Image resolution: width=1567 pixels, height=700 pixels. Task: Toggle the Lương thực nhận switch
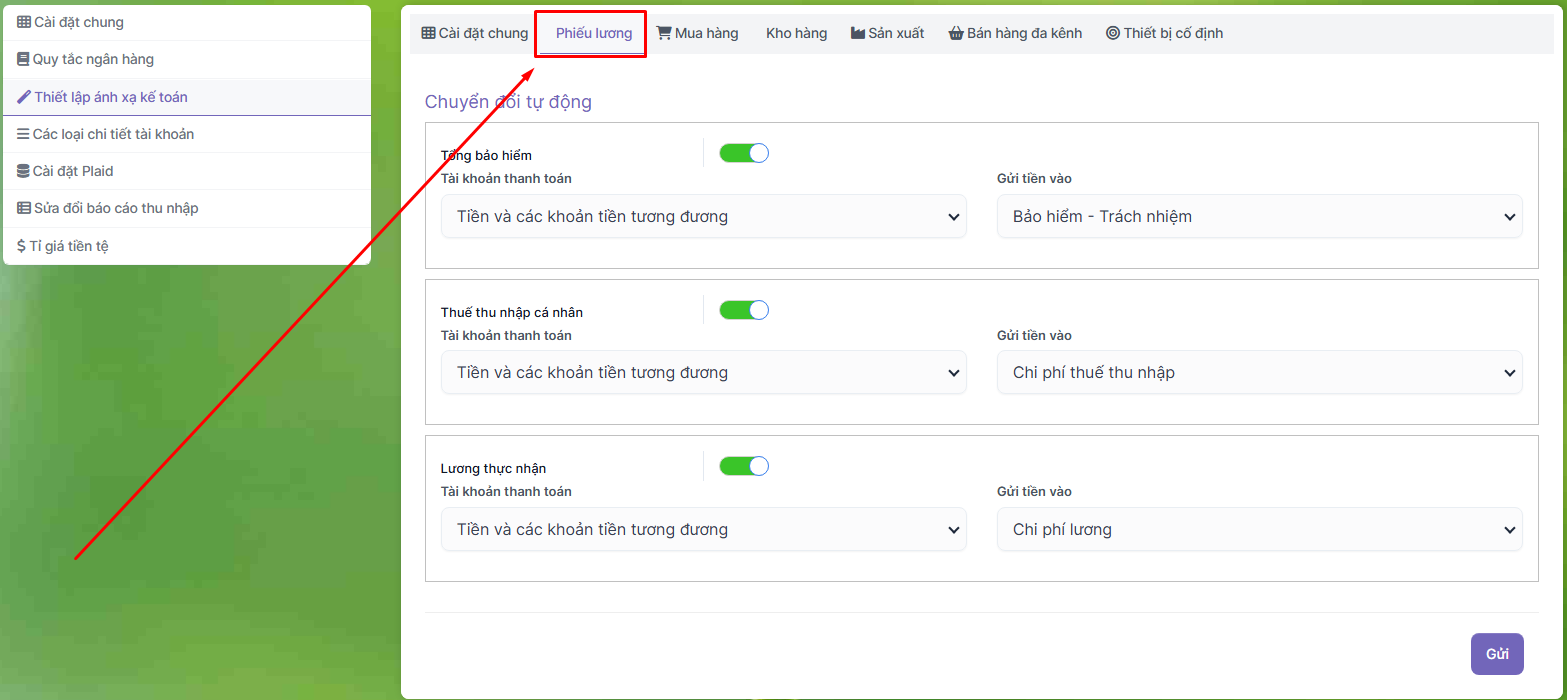pos(744,466)
